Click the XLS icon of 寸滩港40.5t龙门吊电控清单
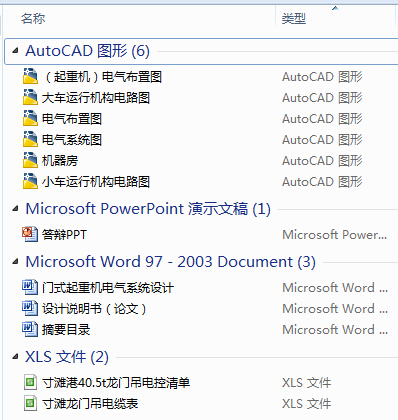 point(30,382)
